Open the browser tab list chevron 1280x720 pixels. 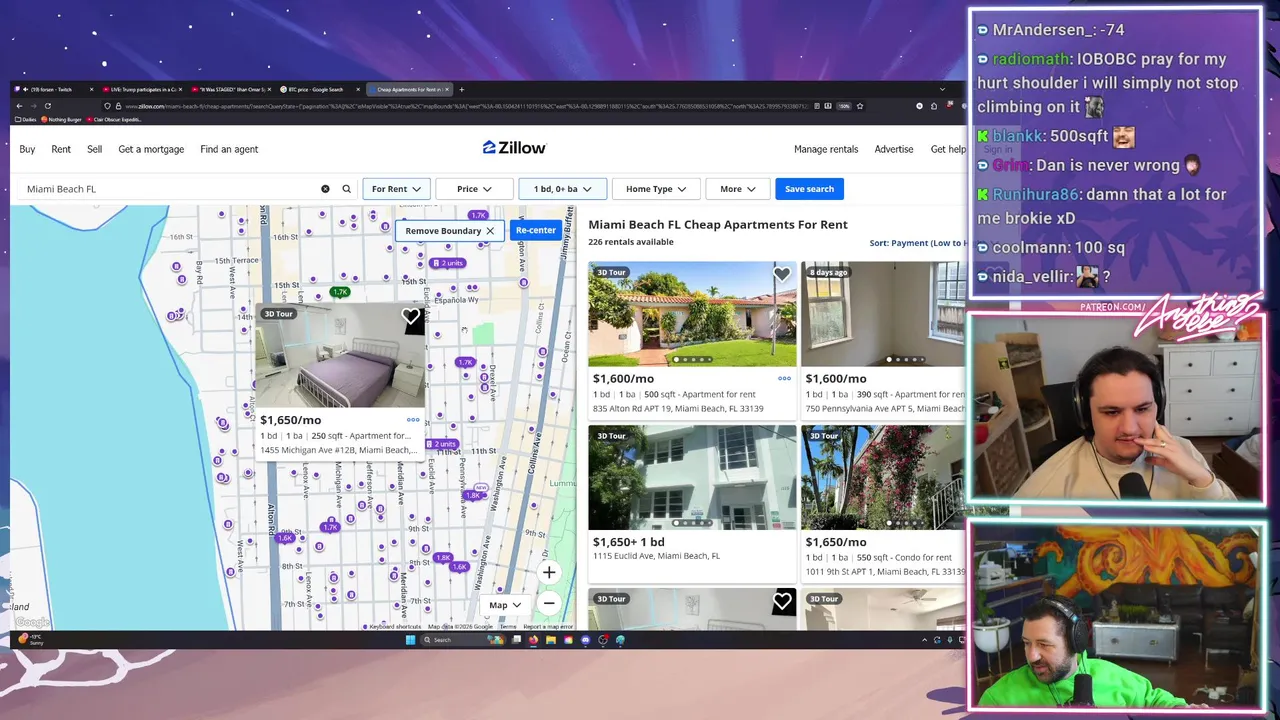941,89
